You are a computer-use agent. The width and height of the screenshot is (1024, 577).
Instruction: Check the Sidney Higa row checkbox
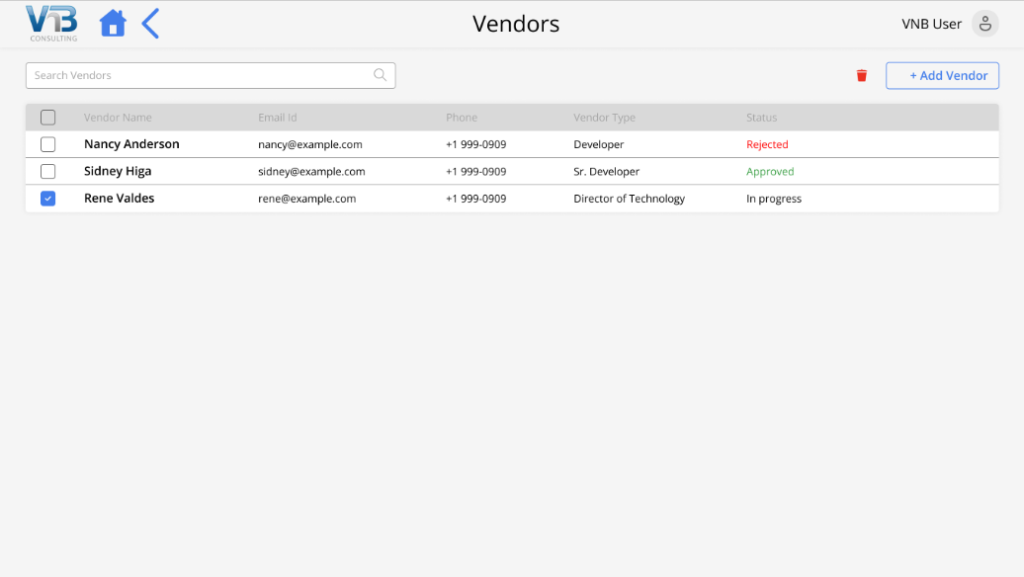click(48, 172)
